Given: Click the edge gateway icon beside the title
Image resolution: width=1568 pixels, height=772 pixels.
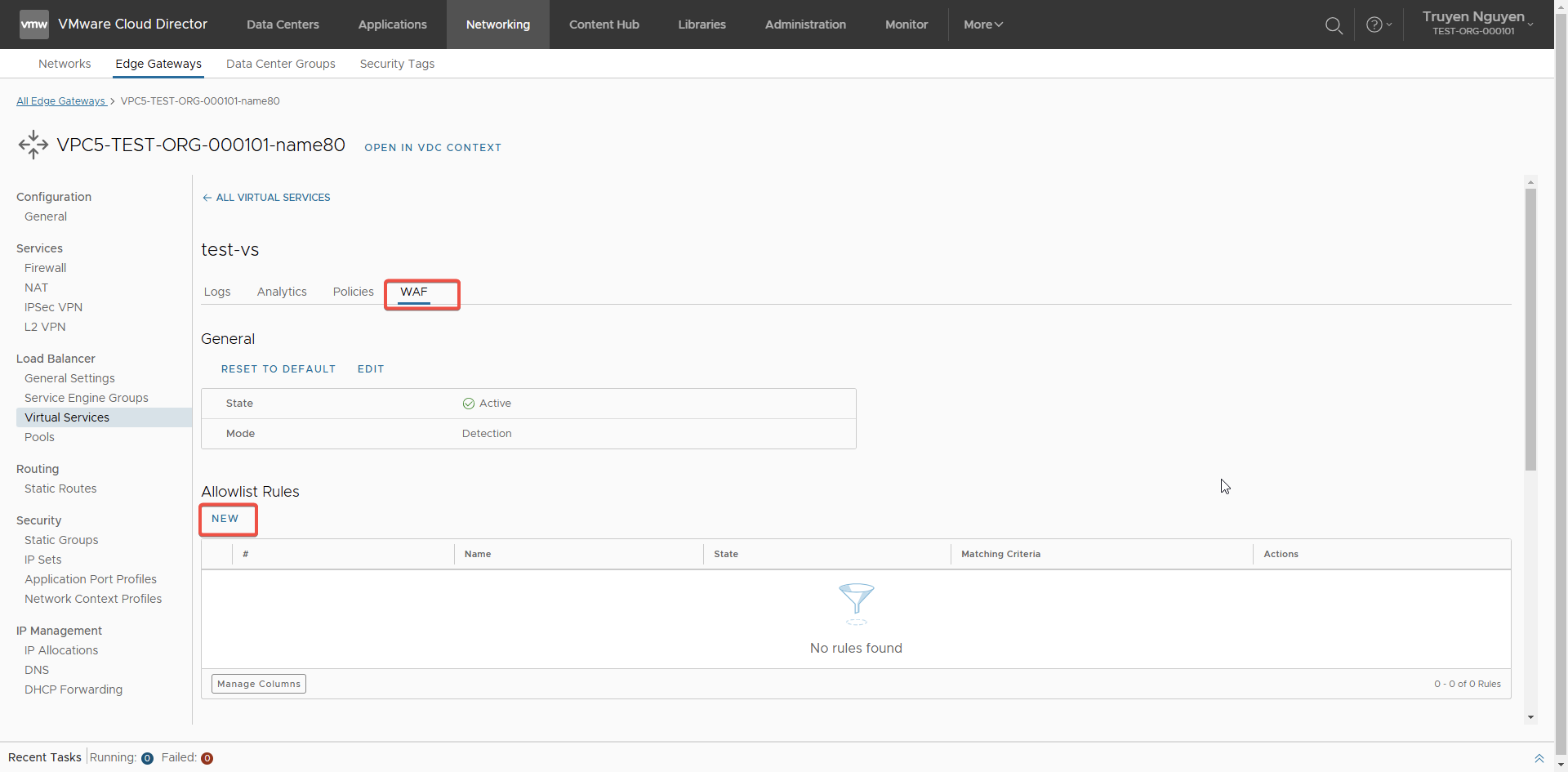Looking at the screenshot, I should 33,145.
